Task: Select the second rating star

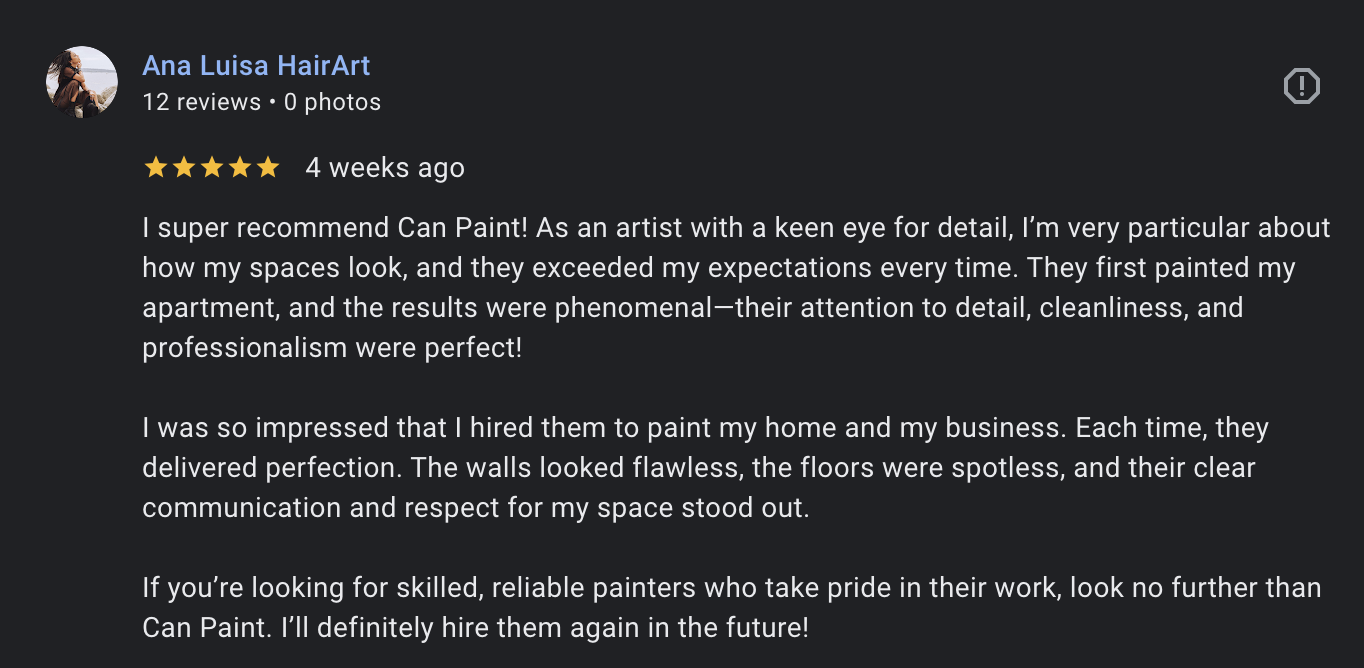Action: pyautogui.click(x=183, y=168)
